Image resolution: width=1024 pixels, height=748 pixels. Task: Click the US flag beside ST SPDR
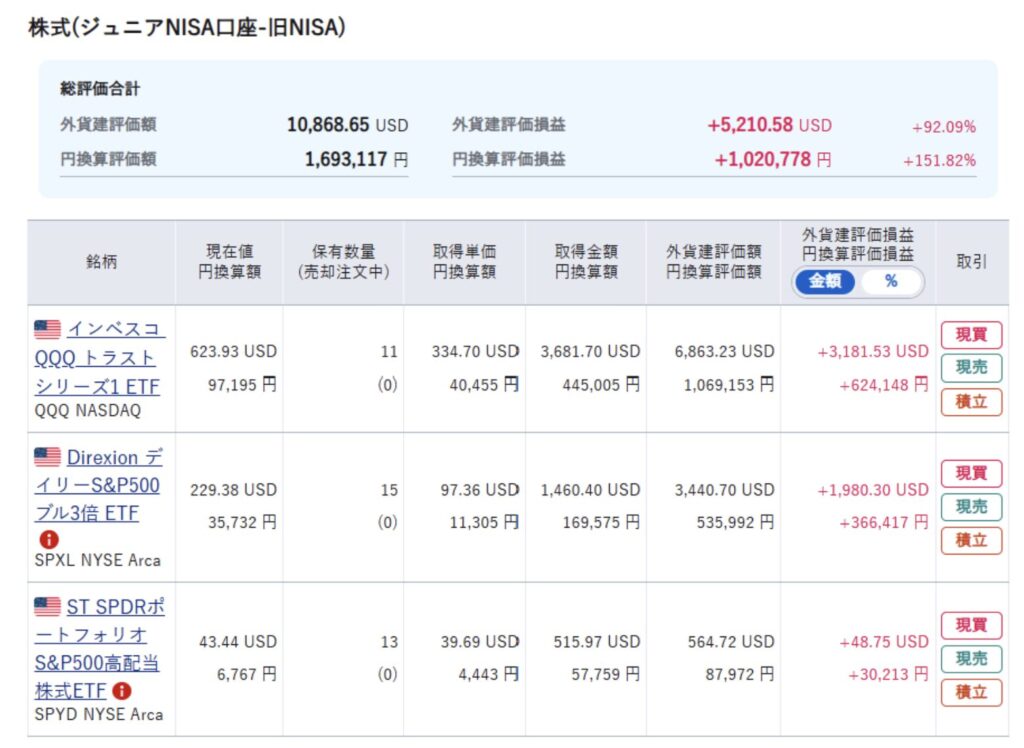pyautogui.click(x=47, y=606)
